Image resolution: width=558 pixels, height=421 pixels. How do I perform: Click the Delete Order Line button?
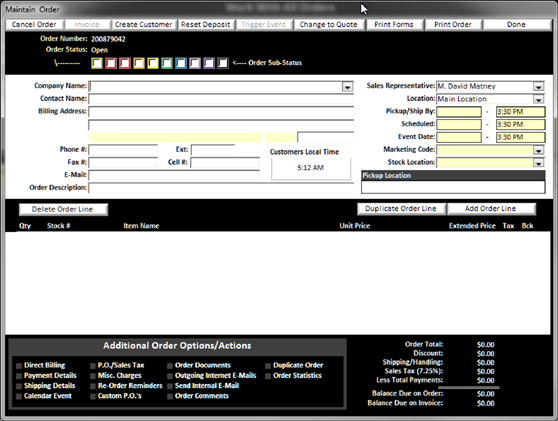tap(63, 209)
